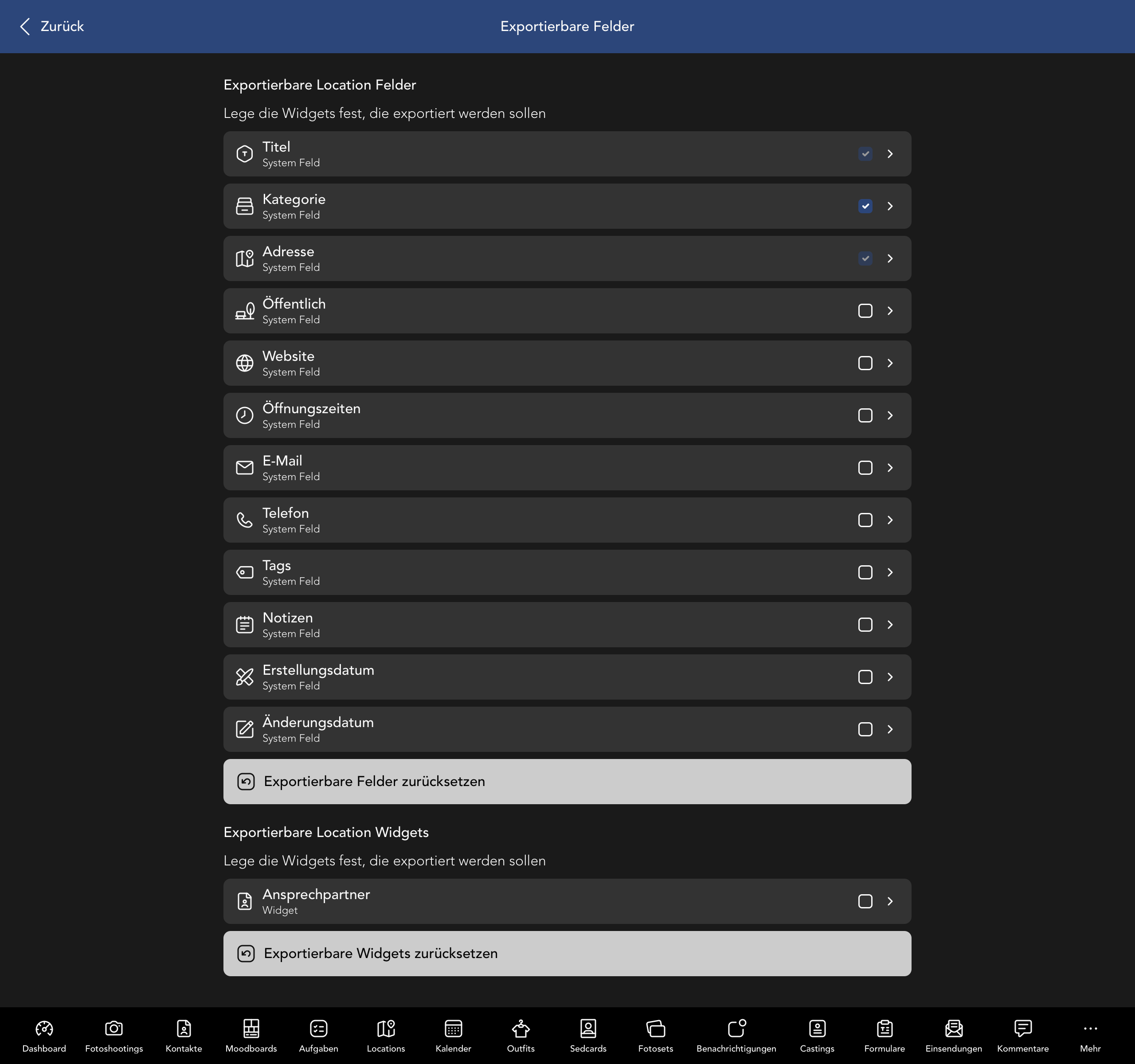The image size is (1135, 1064).
Task: Click the Website globe icon
Action: [x=244, y=363]
